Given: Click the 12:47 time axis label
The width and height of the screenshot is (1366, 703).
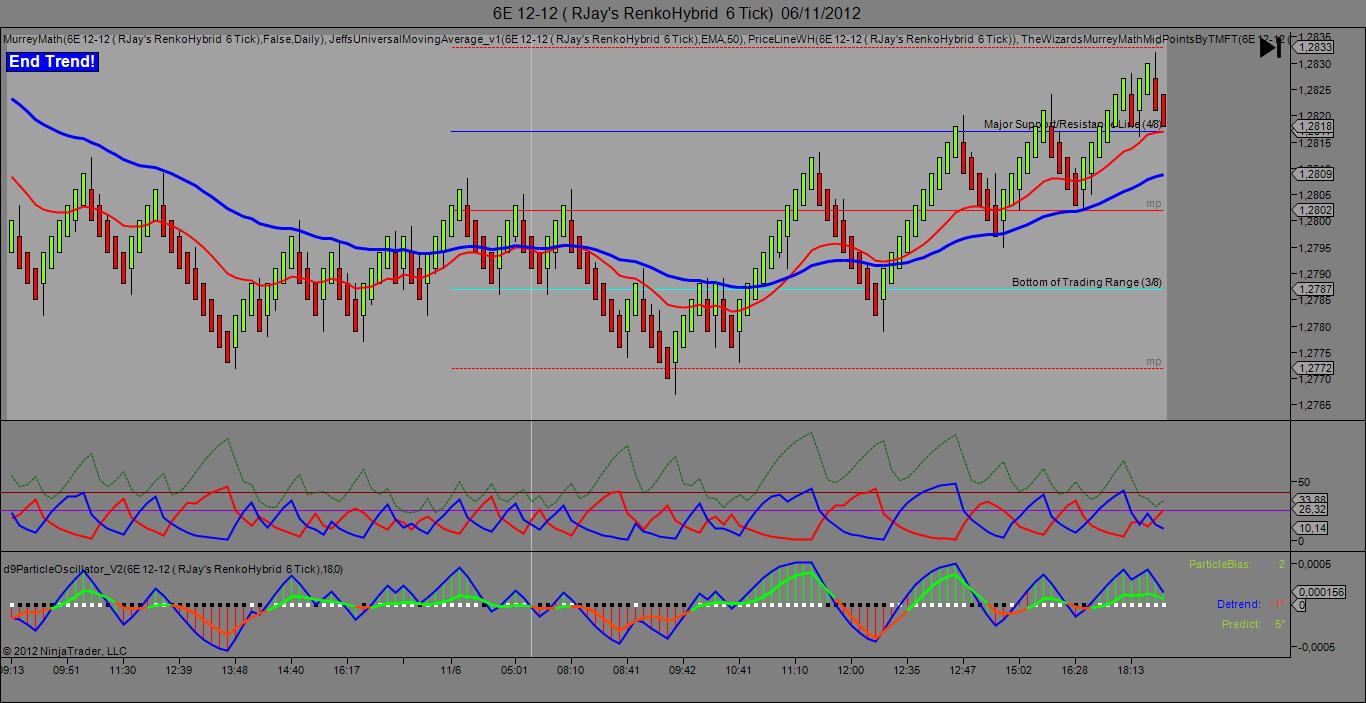Looking at the screenshot, I should (963, 671).
